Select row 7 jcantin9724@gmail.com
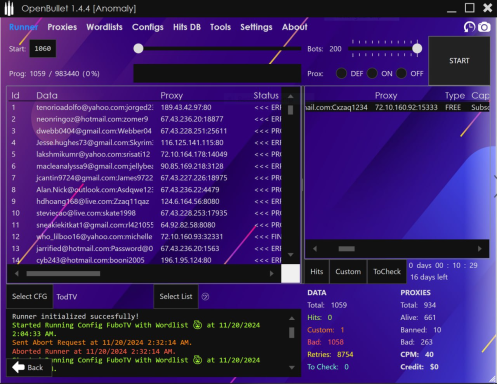 point(144,178)
